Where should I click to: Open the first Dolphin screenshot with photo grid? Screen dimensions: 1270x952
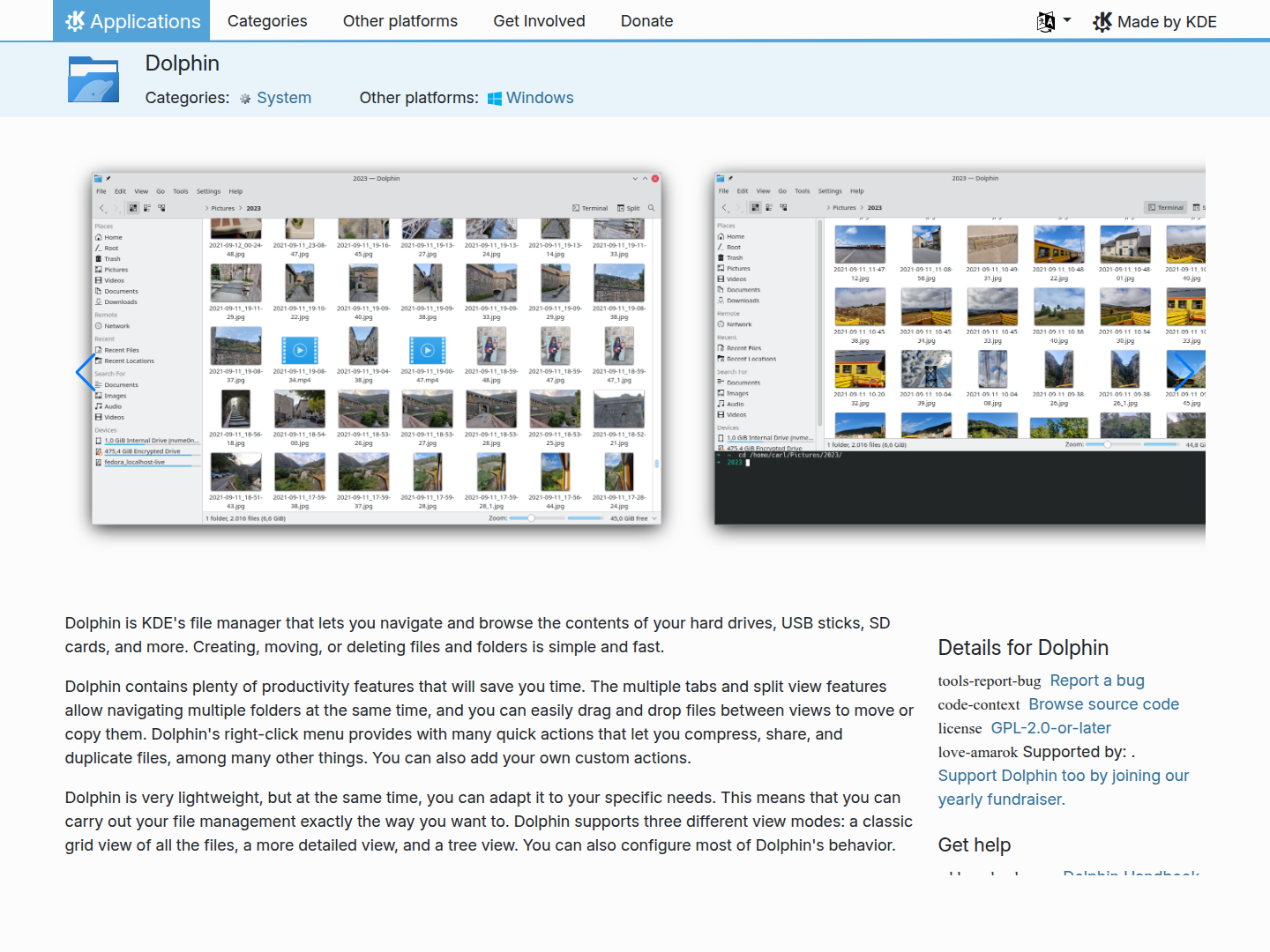(x=377, y=348)
